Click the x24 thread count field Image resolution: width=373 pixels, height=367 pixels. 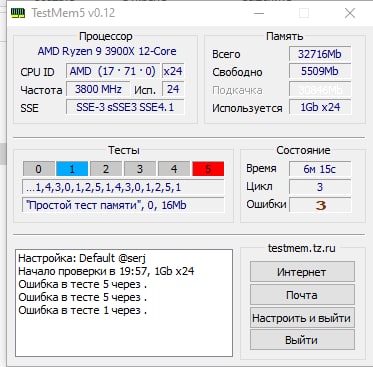point(173,71)
